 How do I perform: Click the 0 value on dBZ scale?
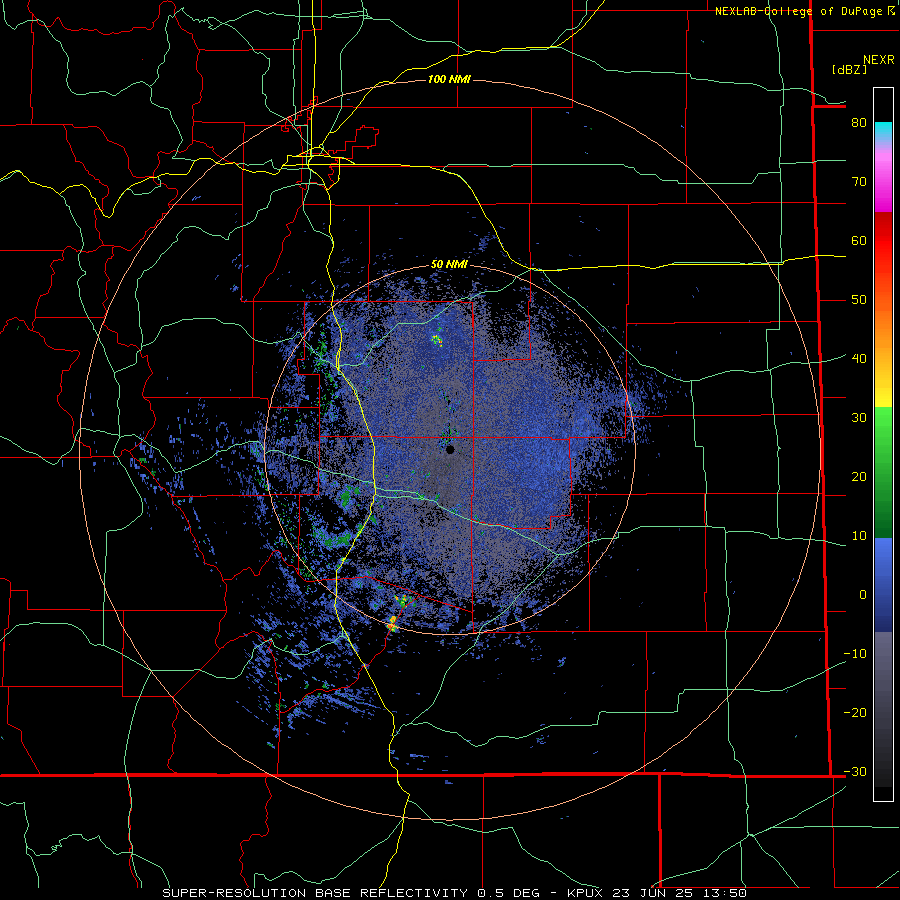tap(863, 595)
